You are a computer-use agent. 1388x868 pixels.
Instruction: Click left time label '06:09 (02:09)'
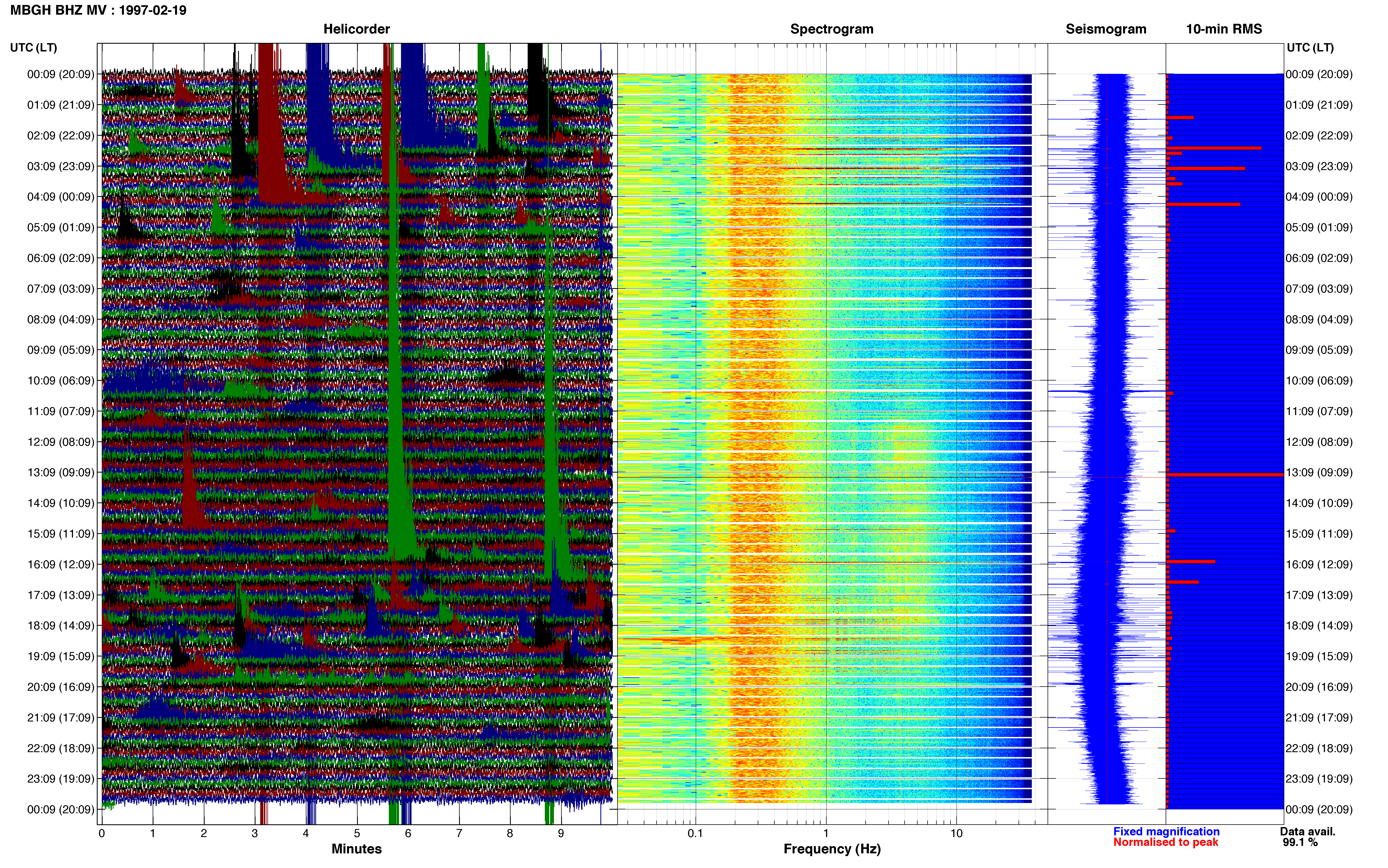61,258
